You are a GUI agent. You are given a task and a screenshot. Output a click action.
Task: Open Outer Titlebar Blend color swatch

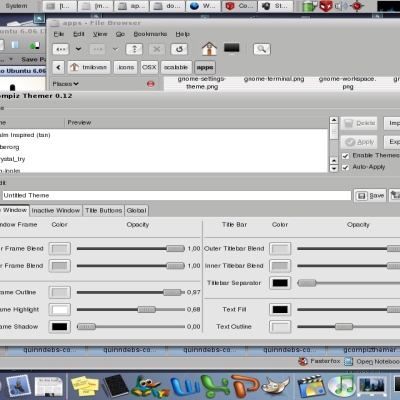point(280,249)
